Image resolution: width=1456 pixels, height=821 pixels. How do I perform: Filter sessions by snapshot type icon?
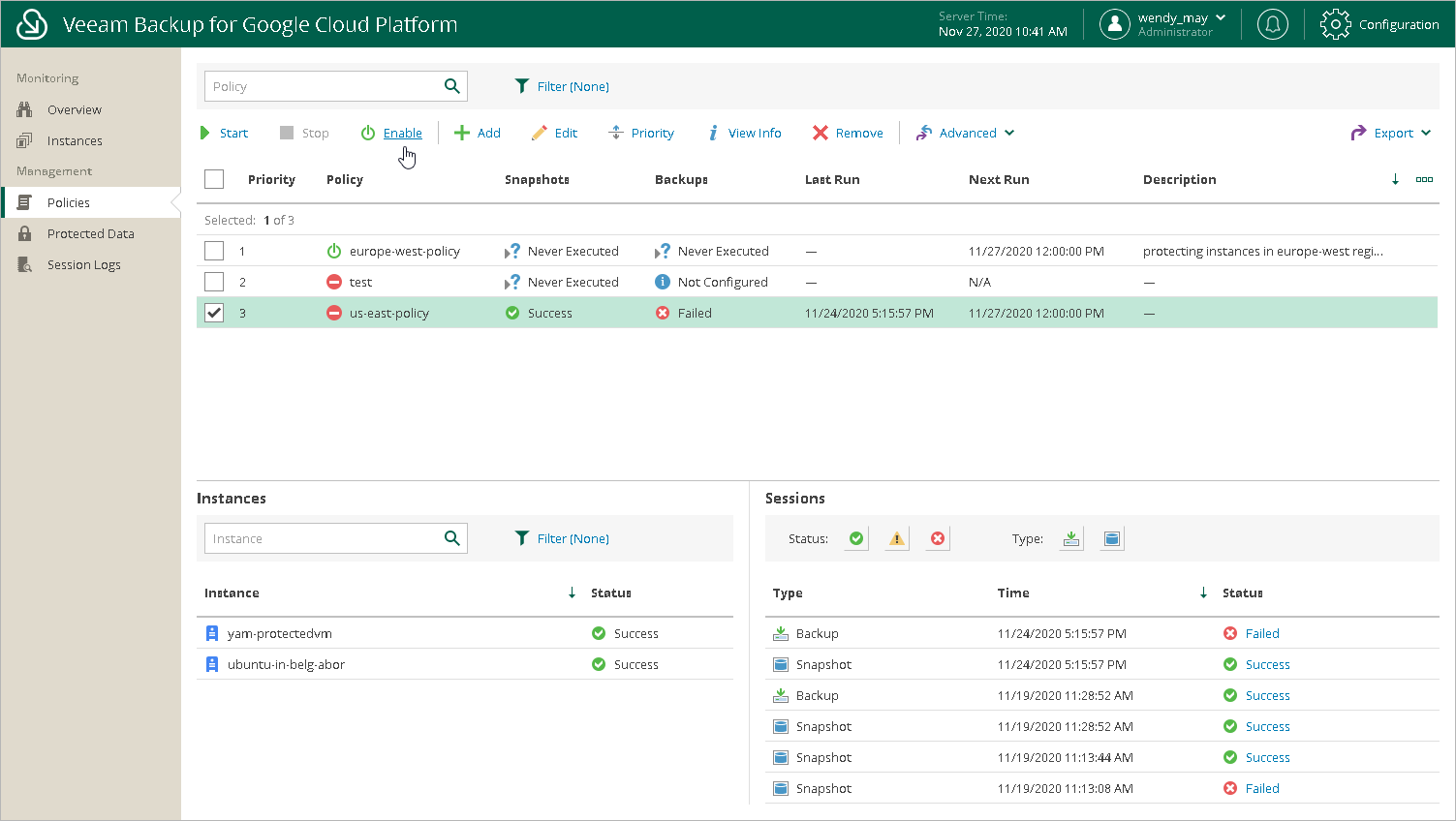click(1112, 539)
